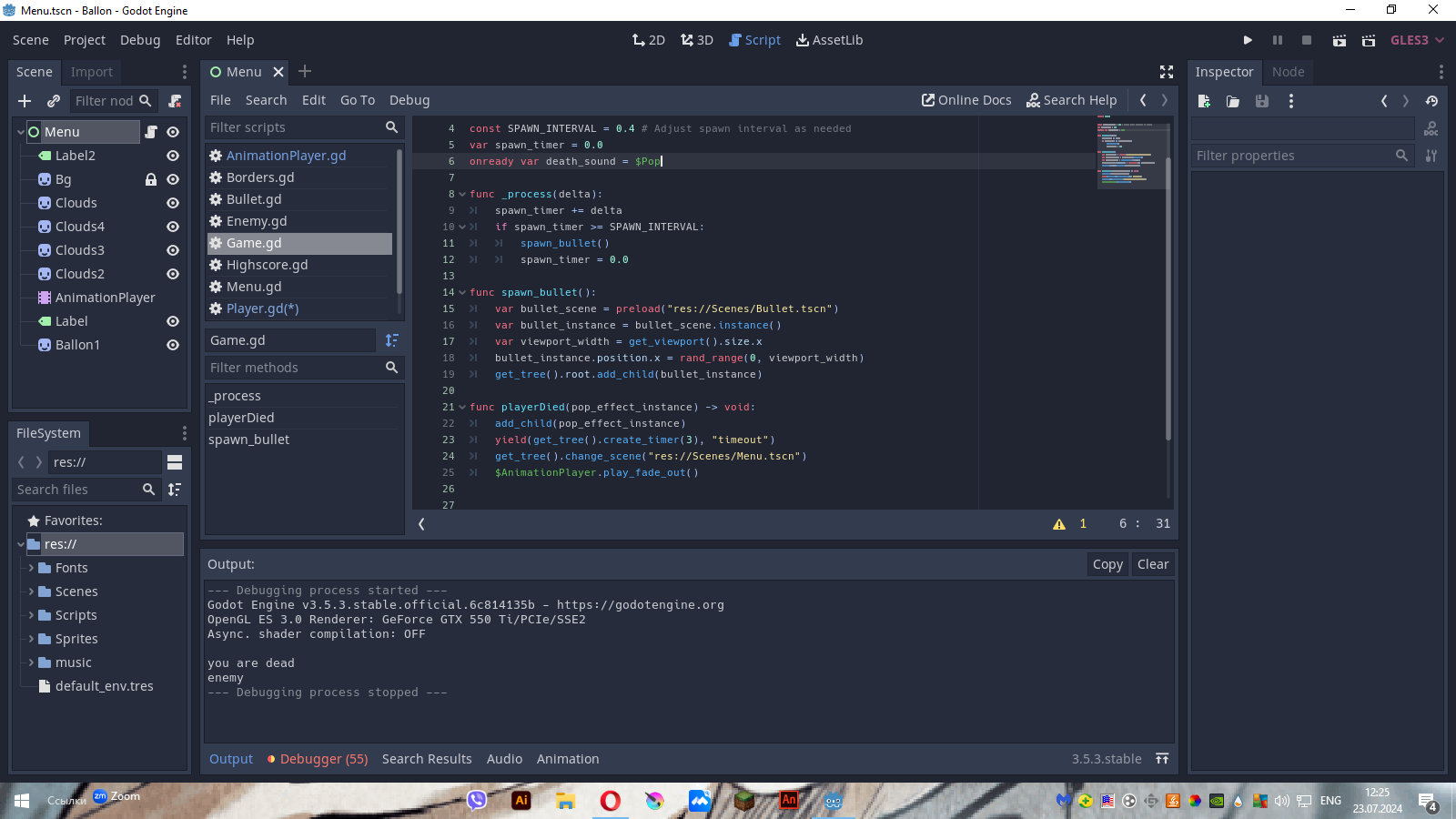Click the warning triangle in status bar

pos(1059,524)
